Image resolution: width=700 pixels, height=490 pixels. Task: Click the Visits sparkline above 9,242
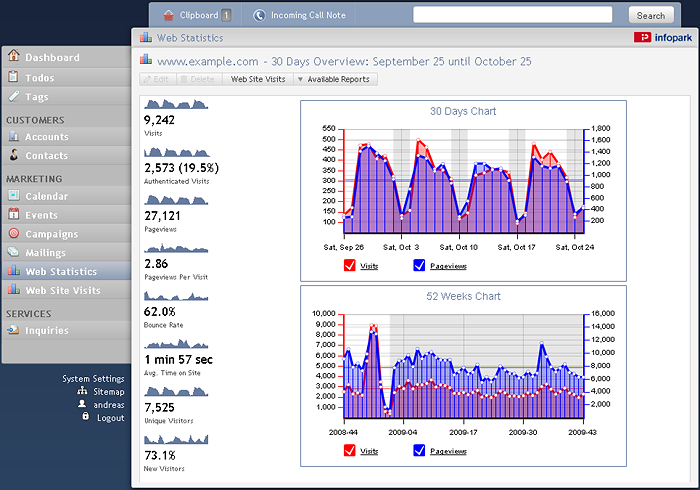[x=176, y=104]
